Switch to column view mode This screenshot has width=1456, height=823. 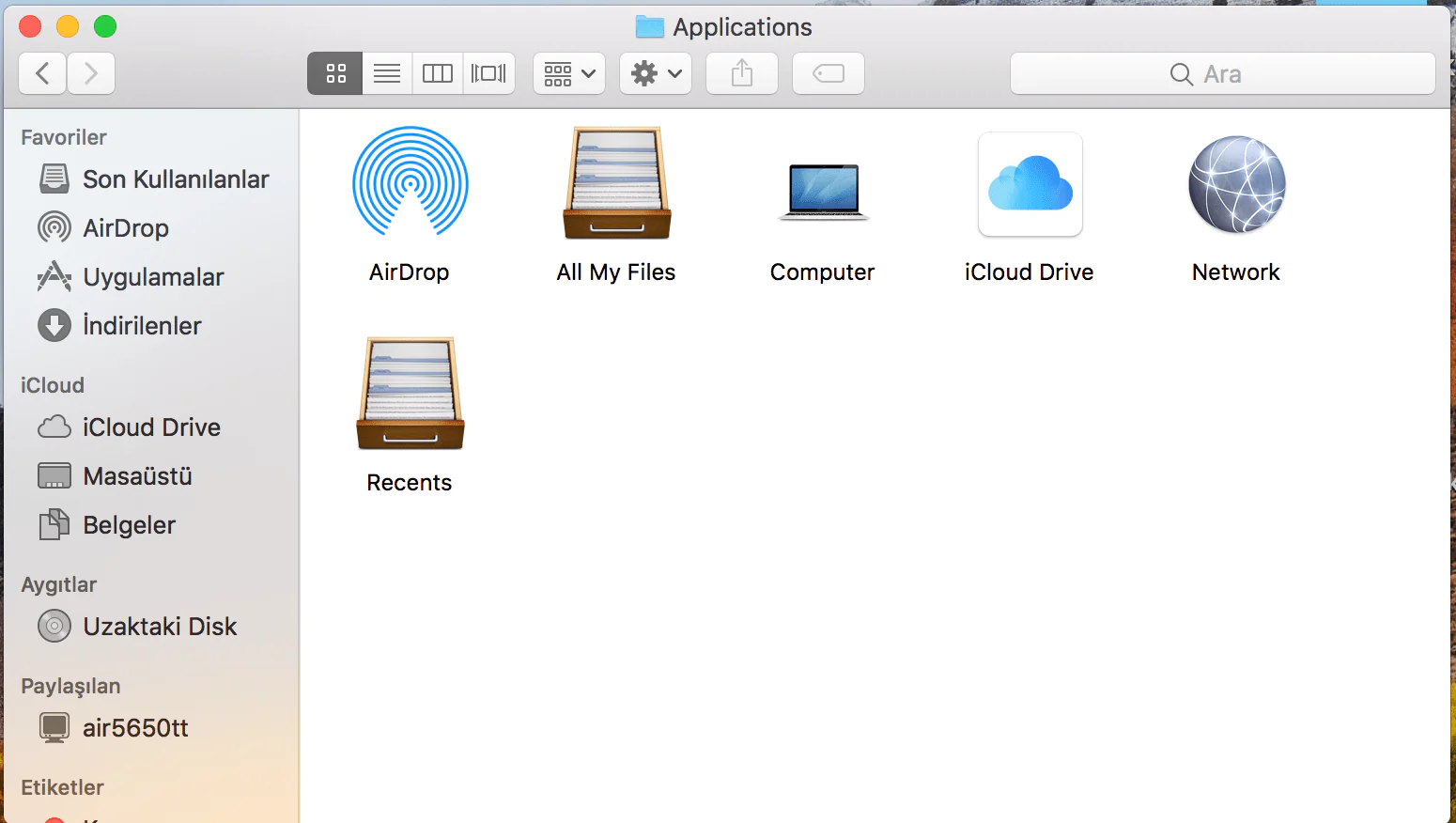point(438,73)
